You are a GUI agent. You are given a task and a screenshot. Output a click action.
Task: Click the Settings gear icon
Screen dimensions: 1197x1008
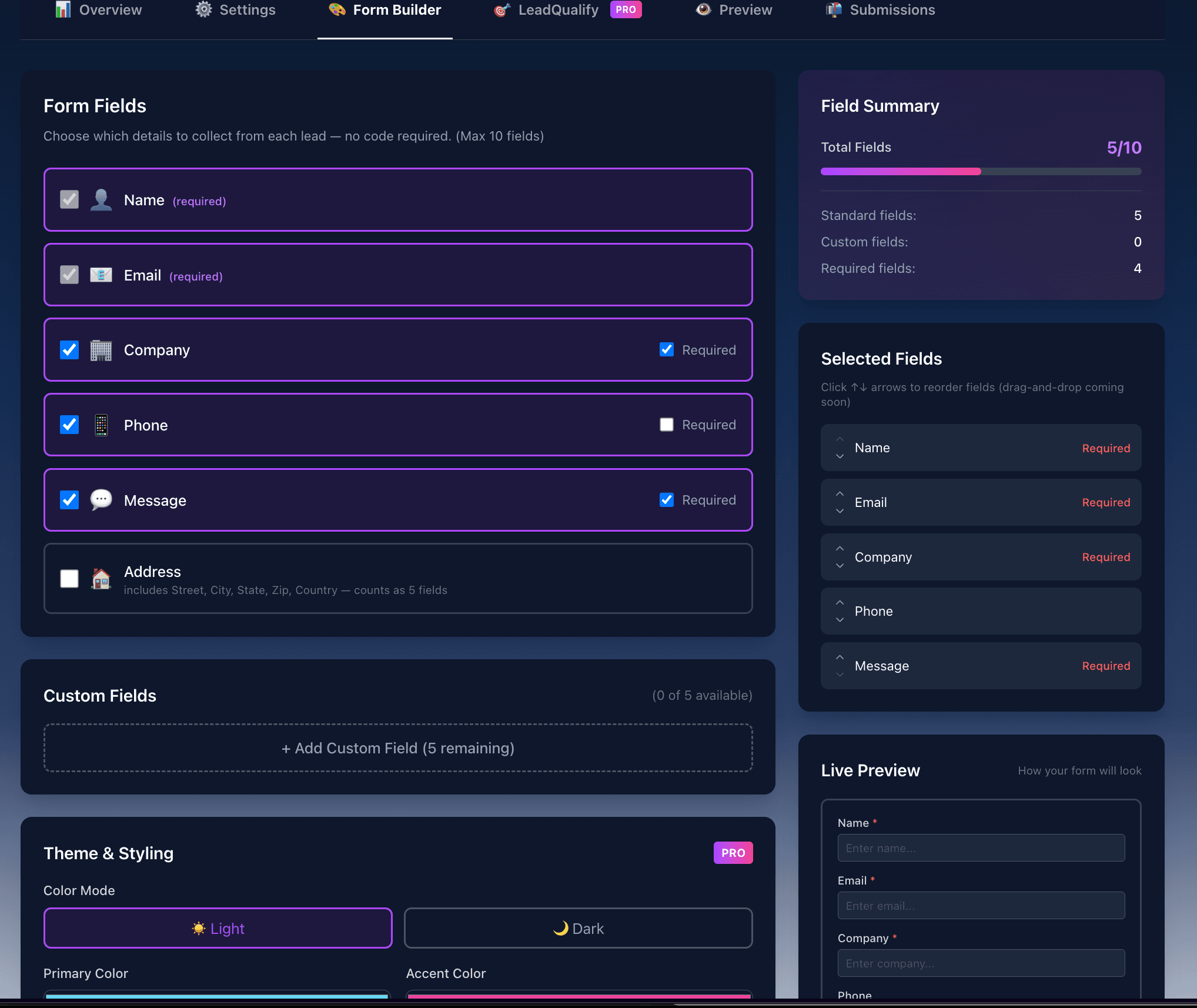coord(203,9)
